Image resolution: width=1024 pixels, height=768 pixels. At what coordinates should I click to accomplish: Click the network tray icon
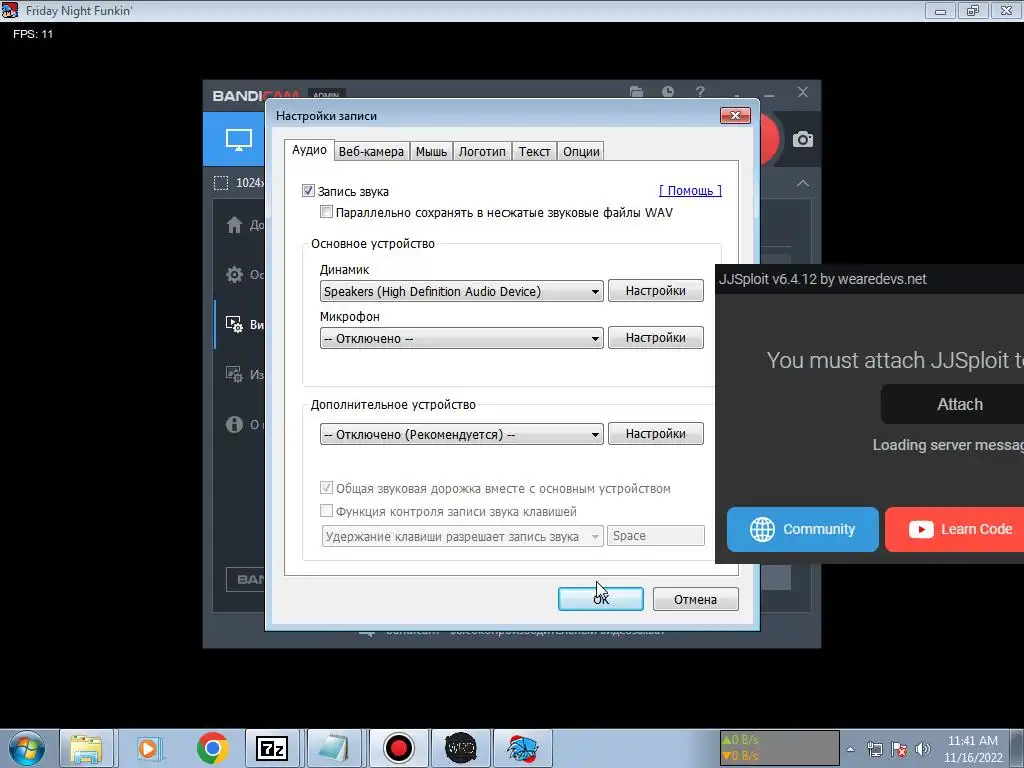(874, 749)
